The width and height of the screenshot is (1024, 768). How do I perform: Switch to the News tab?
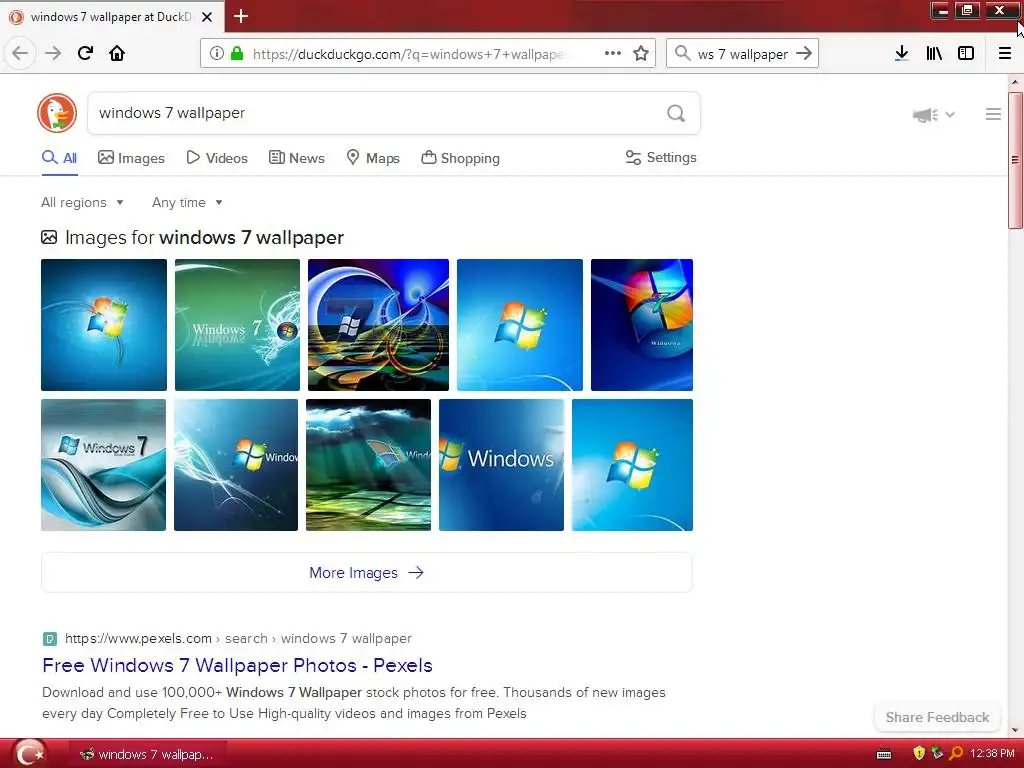(x=296, y=158)
